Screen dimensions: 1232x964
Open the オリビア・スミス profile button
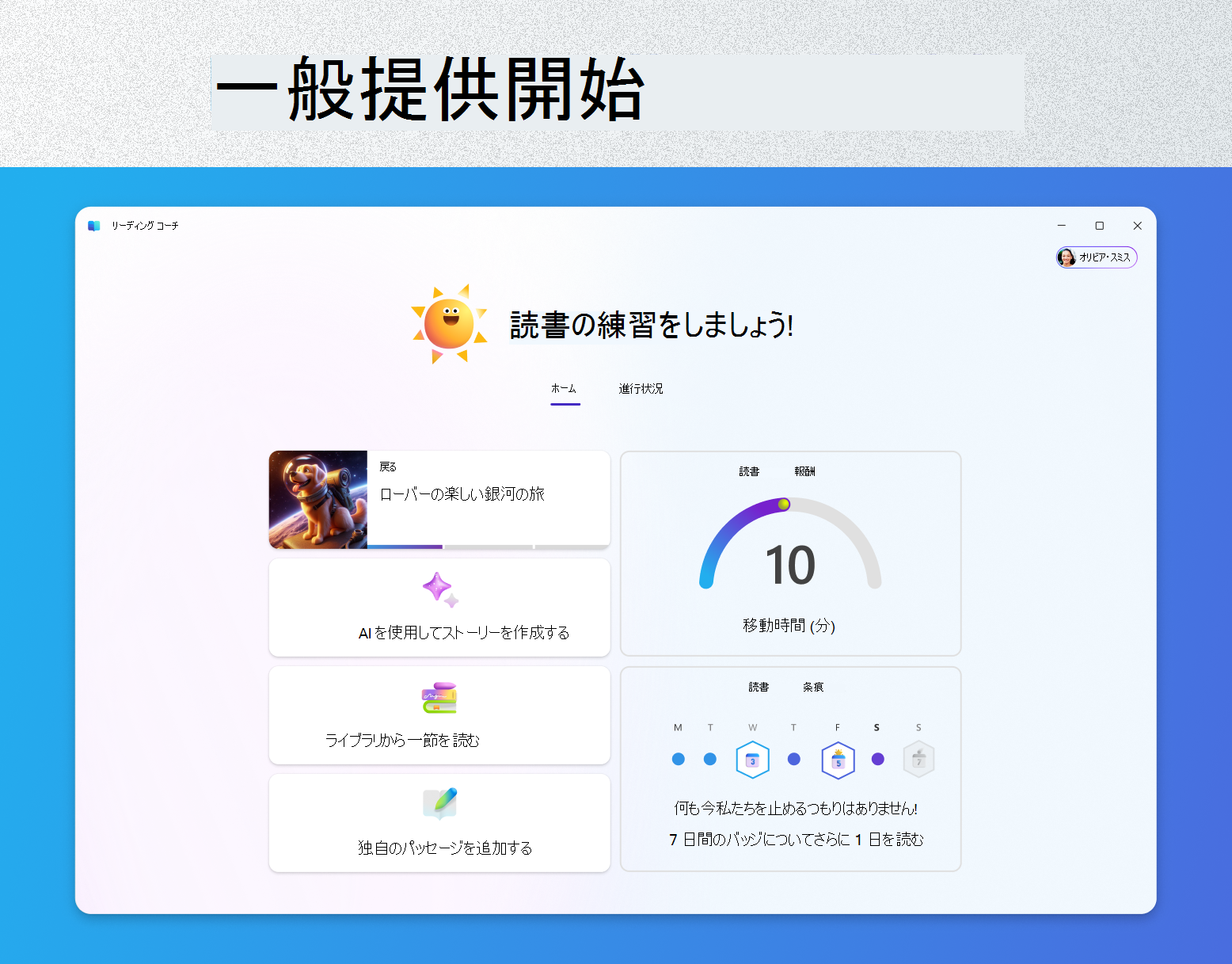1097,257
